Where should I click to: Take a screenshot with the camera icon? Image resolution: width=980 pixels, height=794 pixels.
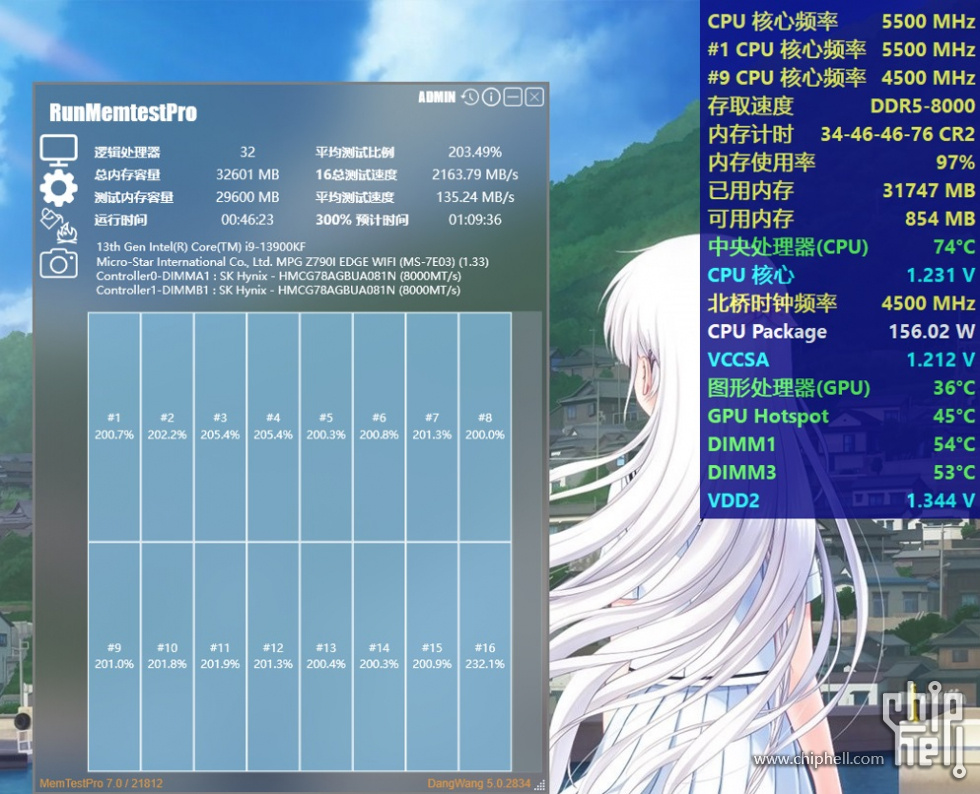click(x=59, y=263)
